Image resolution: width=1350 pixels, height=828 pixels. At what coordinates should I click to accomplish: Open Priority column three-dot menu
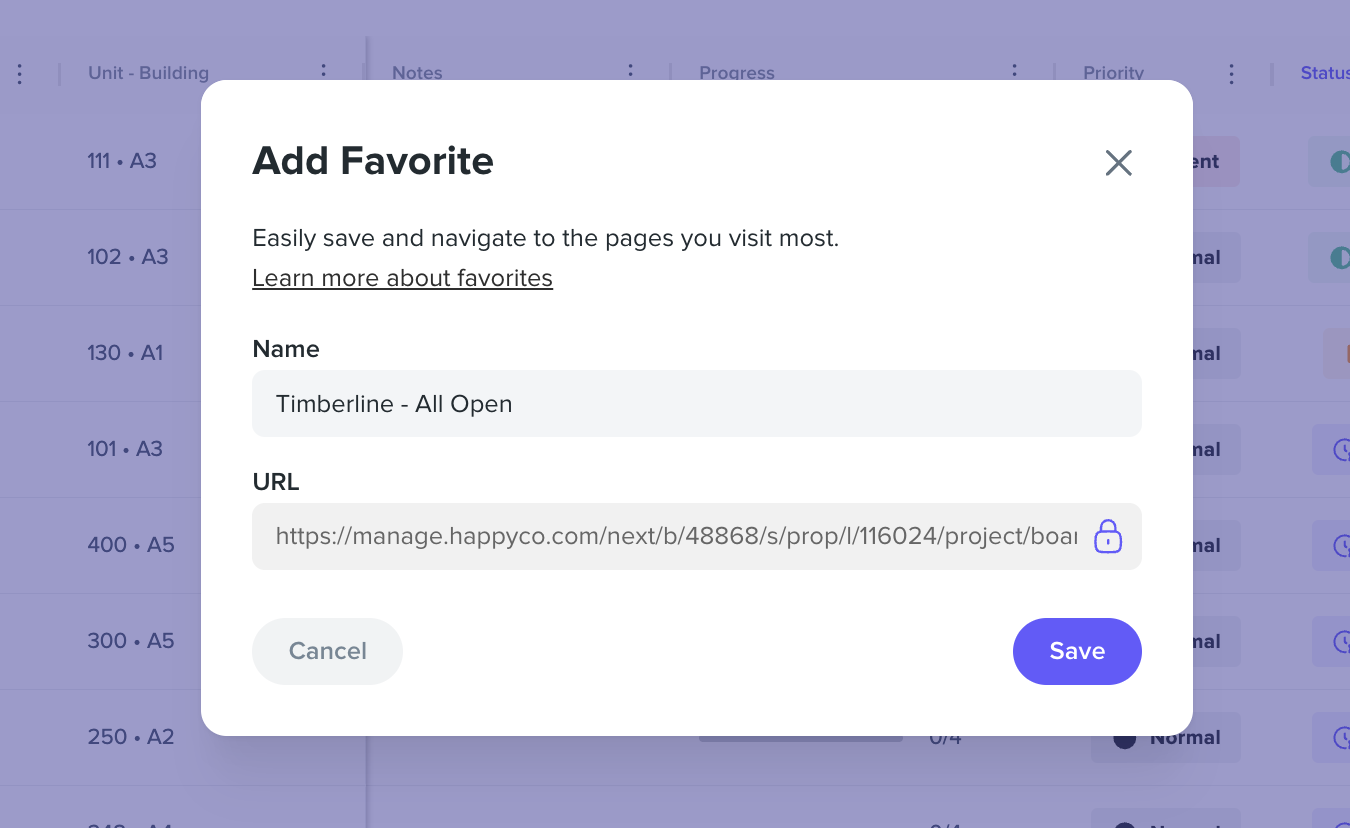(1231, 73)
